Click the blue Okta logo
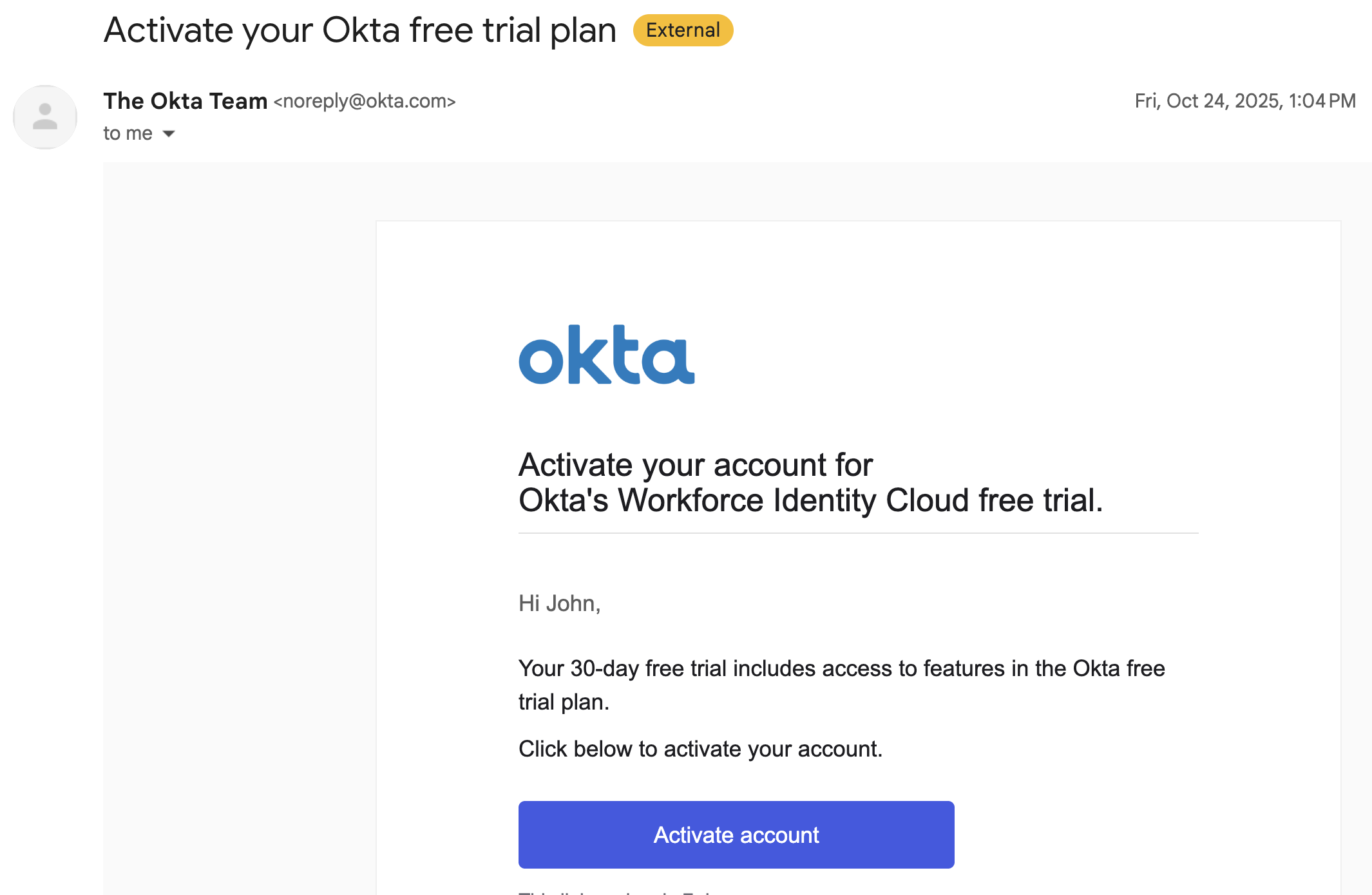The image size is (1372, 895). (x=606, y=355)
